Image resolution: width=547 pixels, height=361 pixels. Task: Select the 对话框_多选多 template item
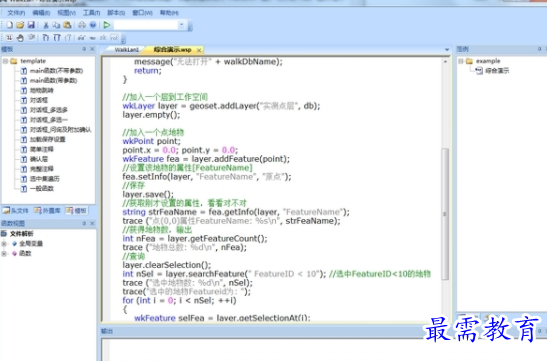tap(48, 110)
